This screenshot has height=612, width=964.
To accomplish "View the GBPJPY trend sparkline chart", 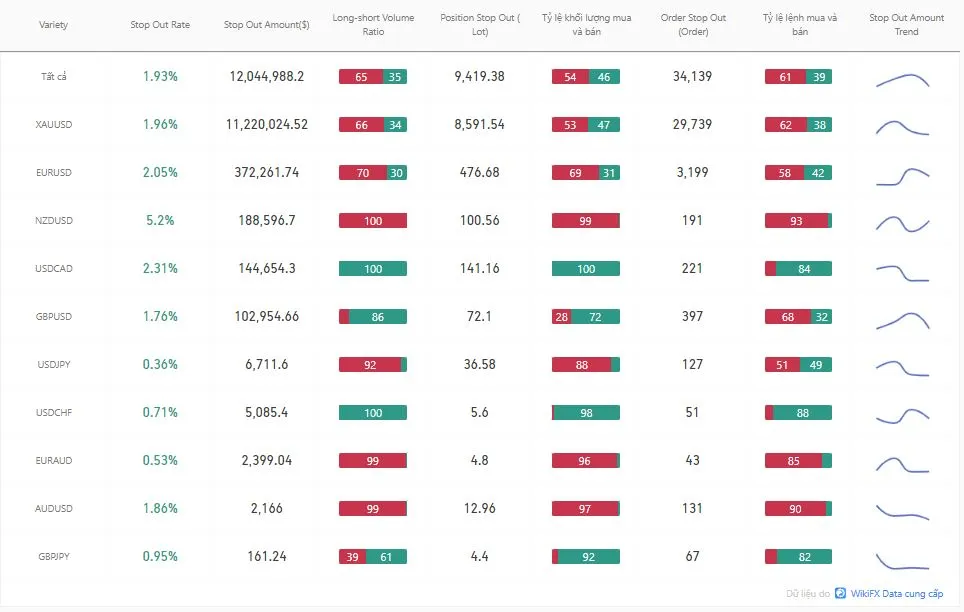I will (903, 562).
